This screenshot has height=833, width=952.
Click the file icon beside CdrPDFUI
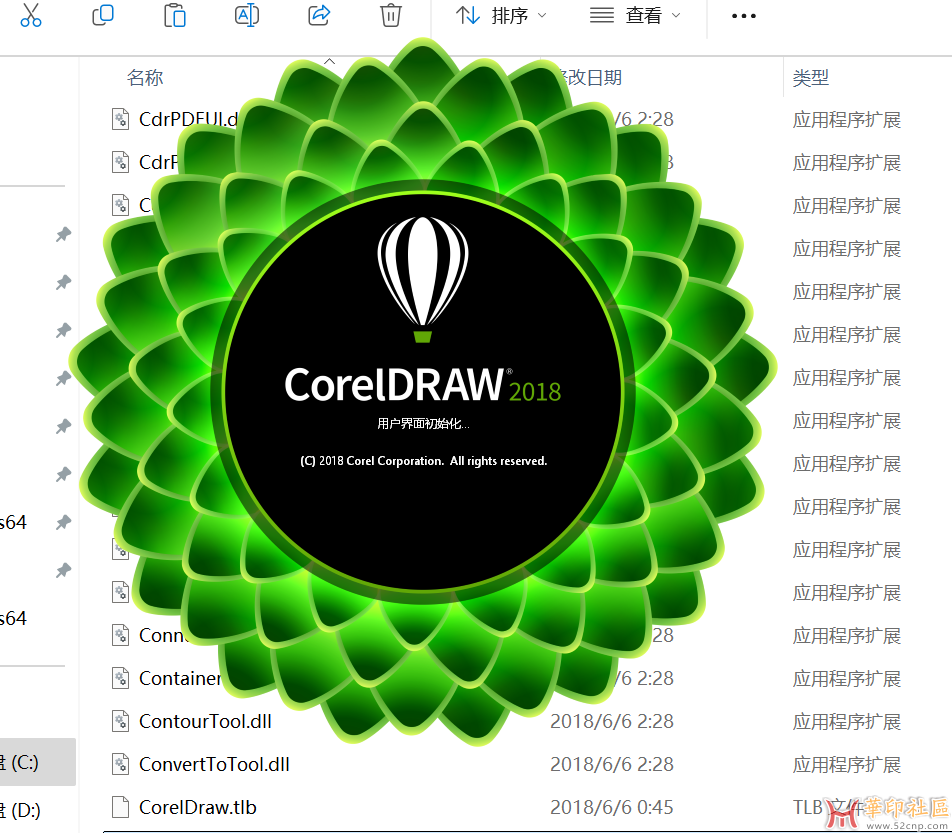pos(121,120)
